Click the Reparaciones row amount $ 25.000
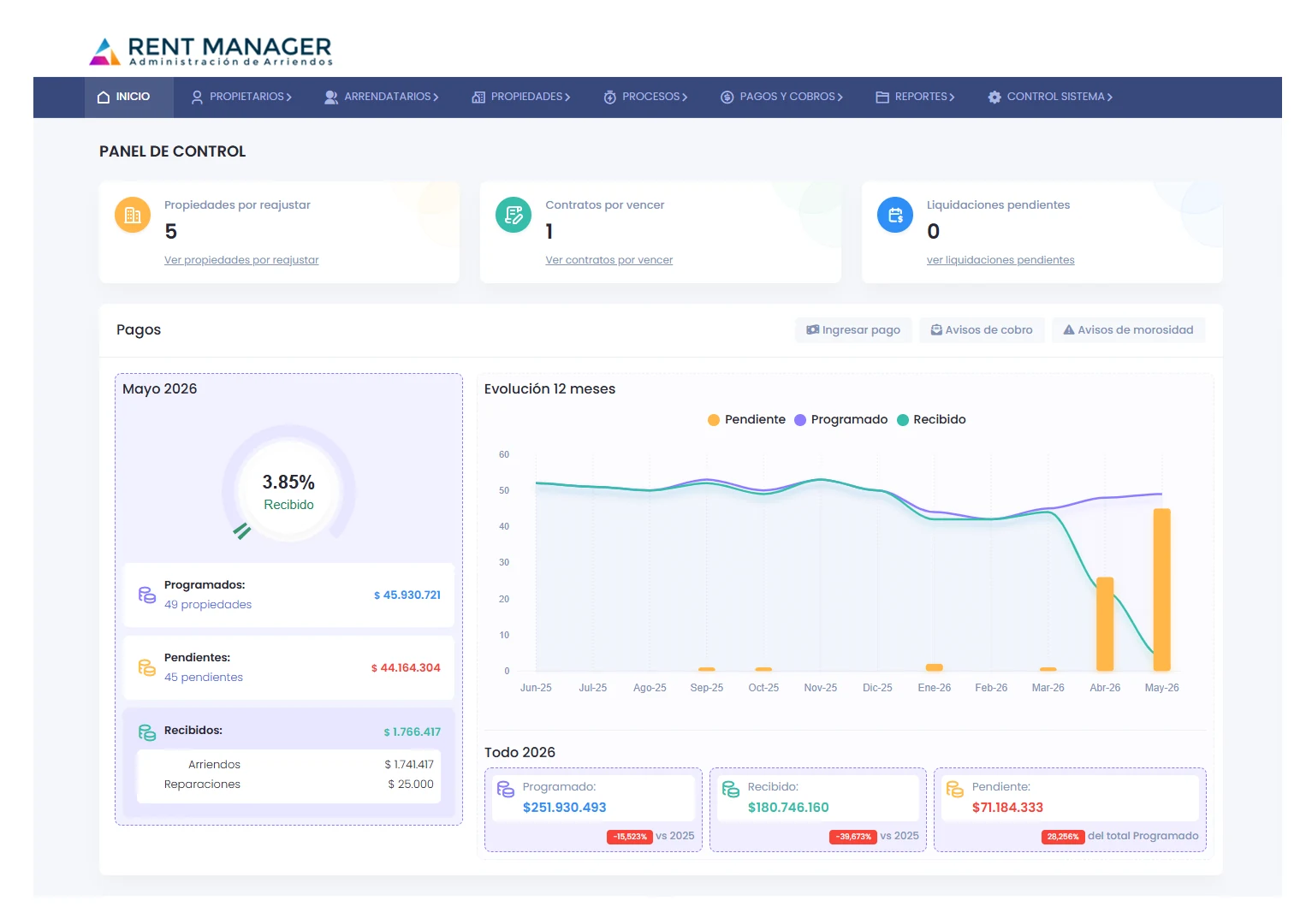The height and width of the screenshot is (924, 1312). (x=411, y=785)
